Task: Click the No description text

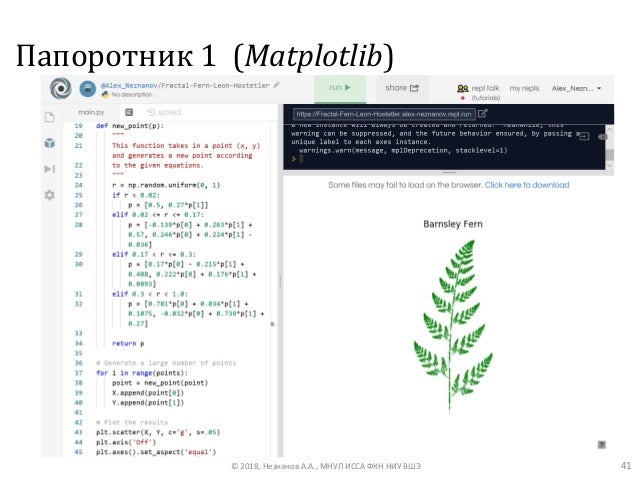Action: coord(132,94)
